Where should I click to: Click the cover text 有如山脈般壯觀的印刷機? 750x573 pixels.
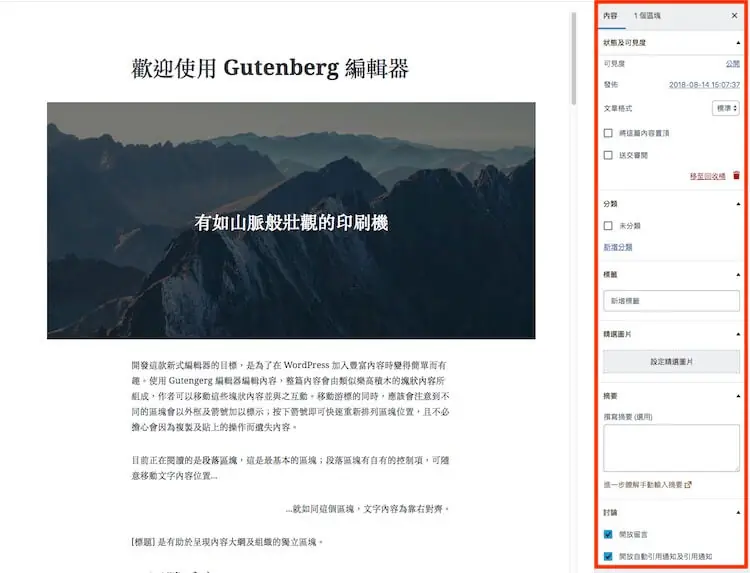[x=291, y=223]
